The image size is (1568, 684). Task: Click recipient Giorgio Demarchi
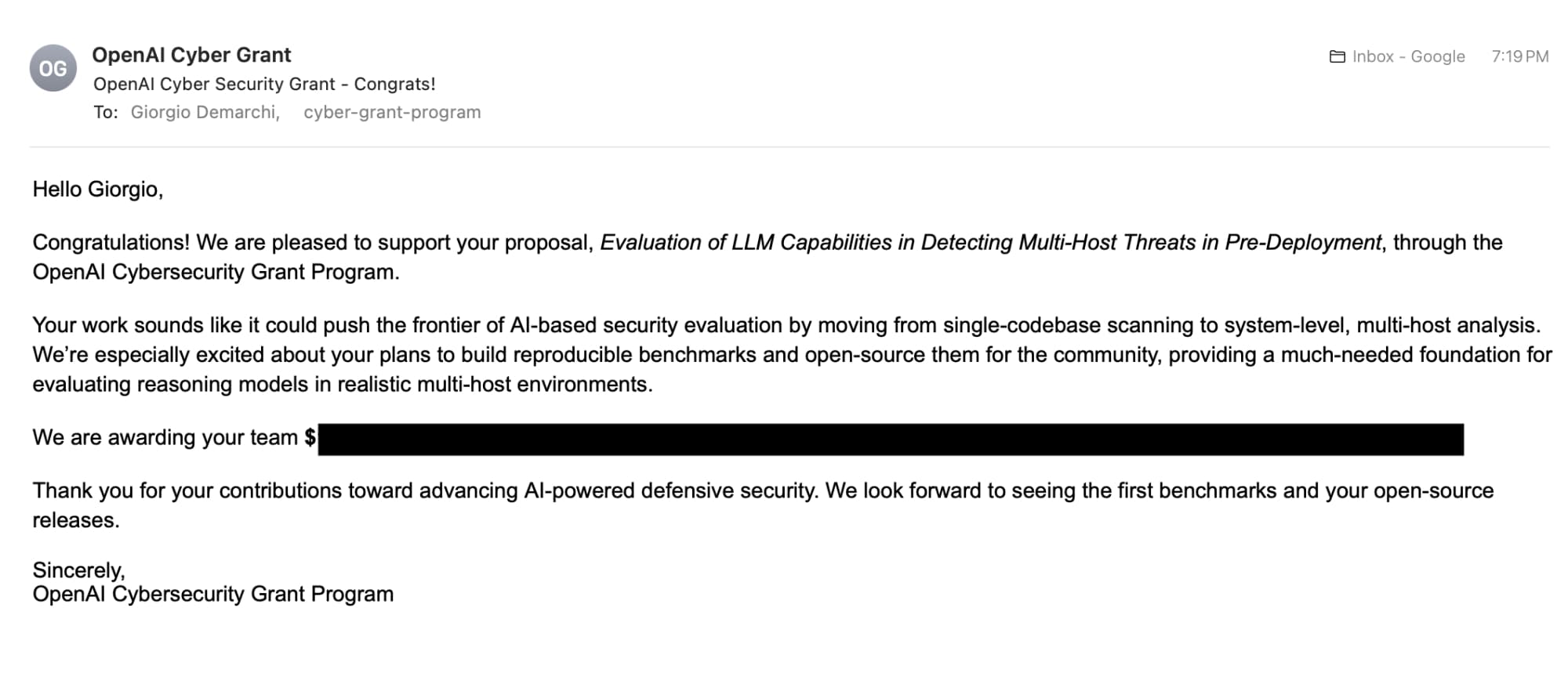click(x=204, y=112)
